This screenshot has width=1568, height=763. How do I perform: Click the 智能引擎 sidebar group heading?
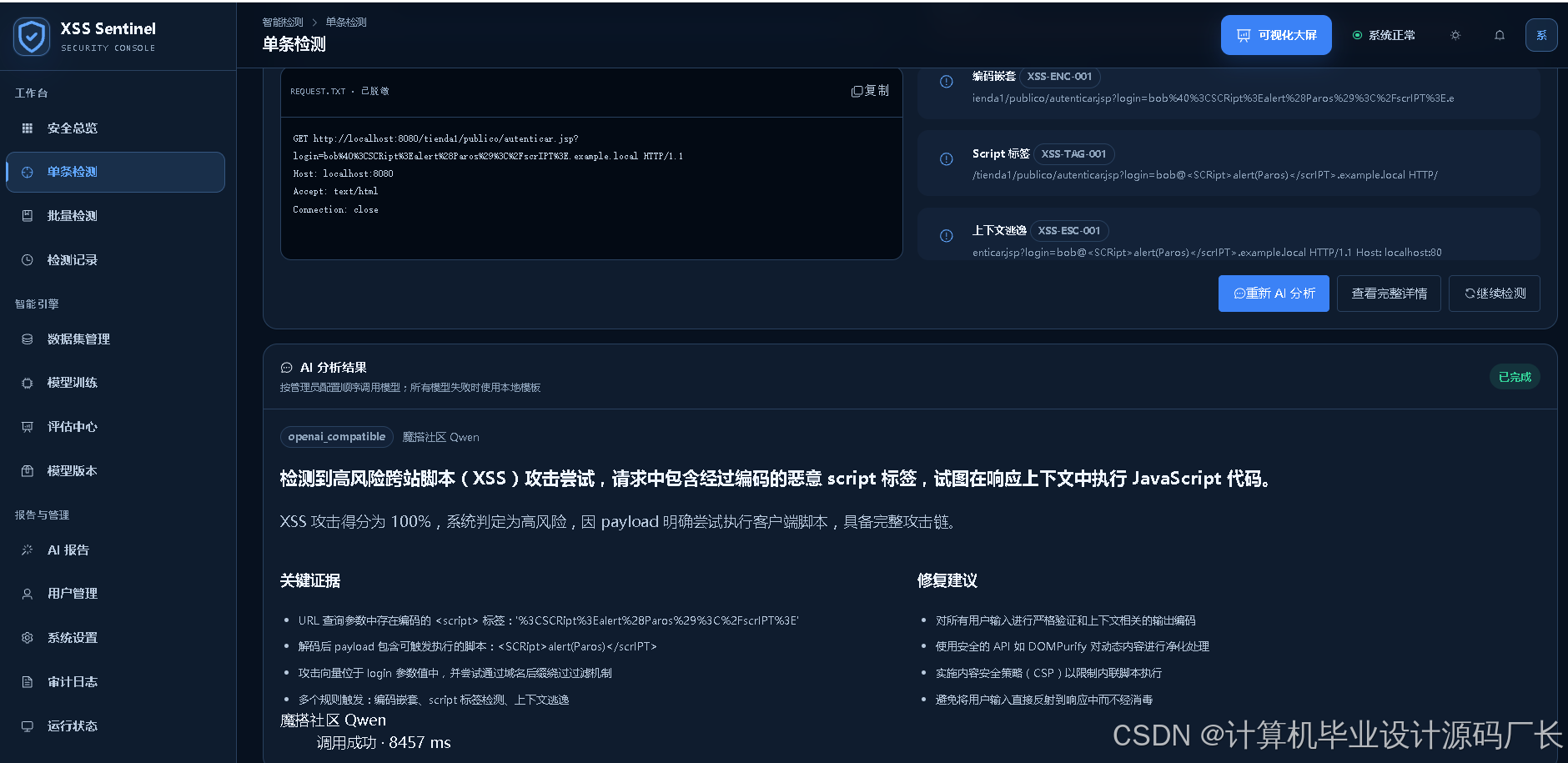[x=37, y=304]
